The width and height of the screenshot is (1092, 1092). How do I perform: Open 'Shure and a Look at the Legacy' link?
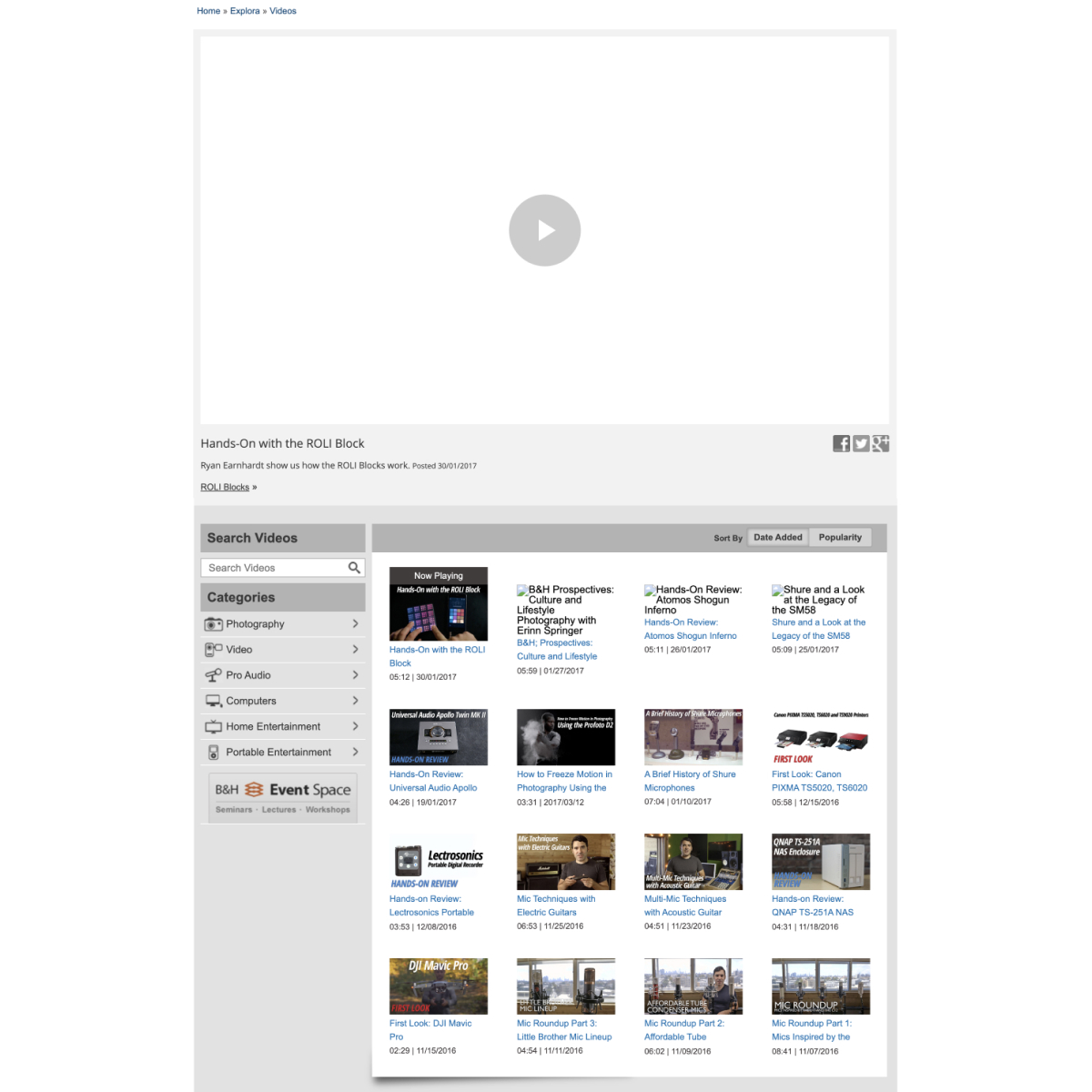coord(819,629)
